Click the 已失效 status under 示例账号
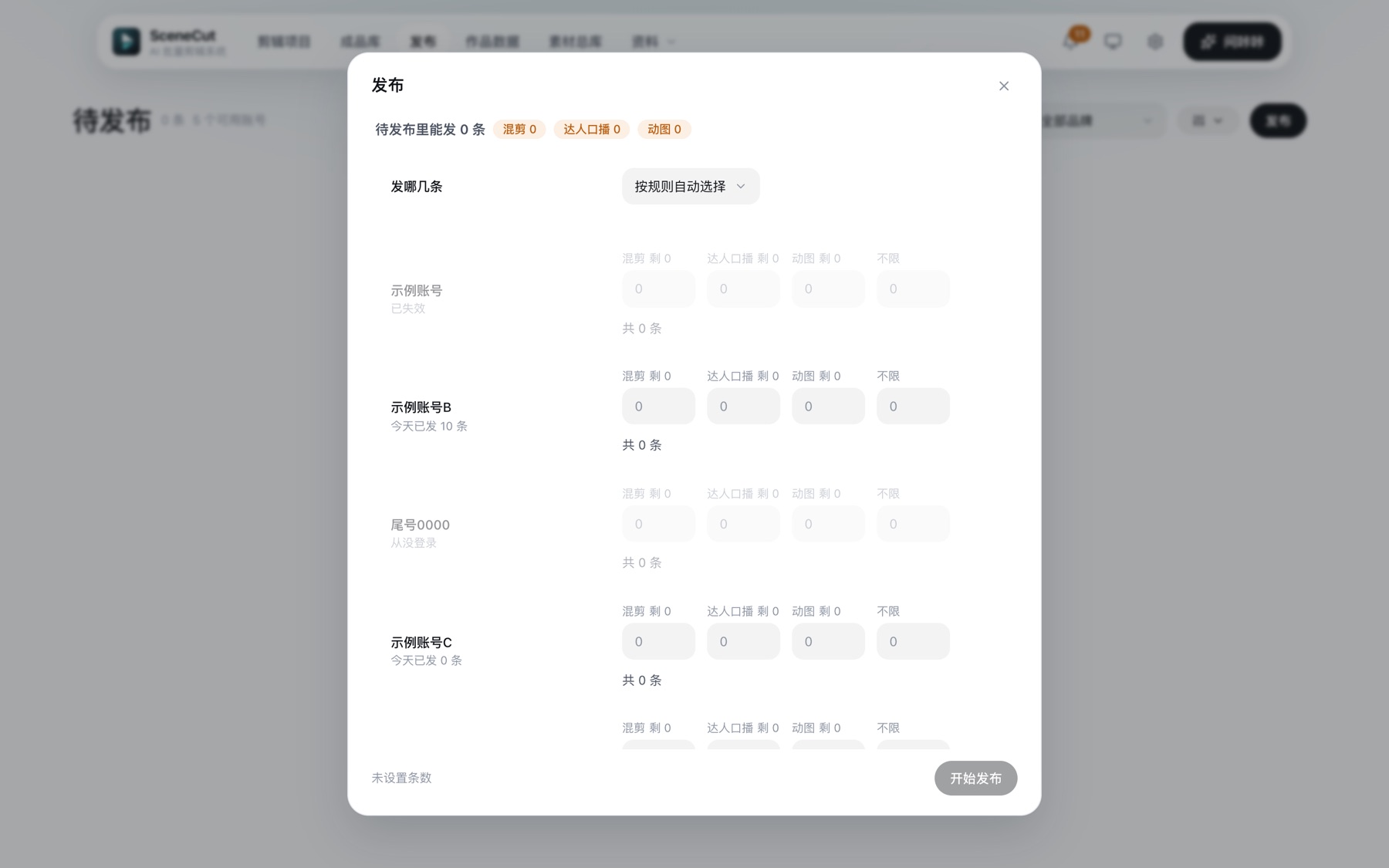This screenshot has height=868, width=1389. [407, 309]
